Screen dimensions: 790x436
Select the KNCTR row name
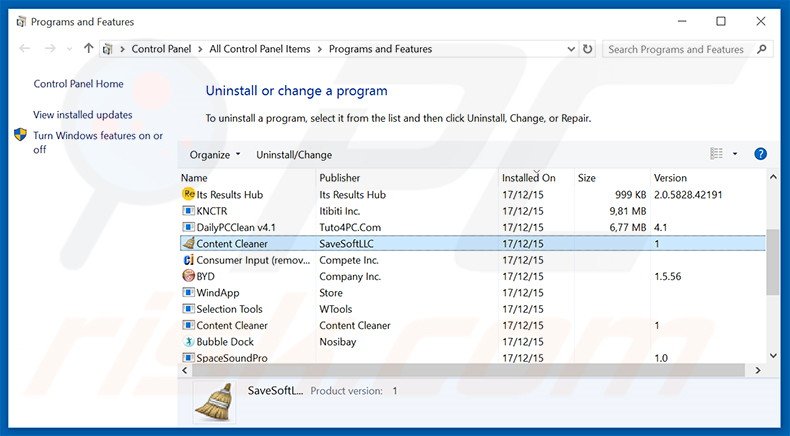coord(212,211)
